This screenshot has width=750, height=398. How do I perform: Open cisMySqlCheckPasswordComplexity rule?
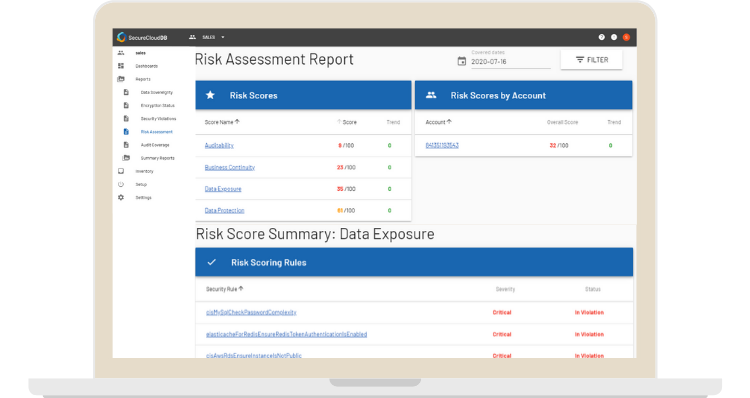point(251,312)
